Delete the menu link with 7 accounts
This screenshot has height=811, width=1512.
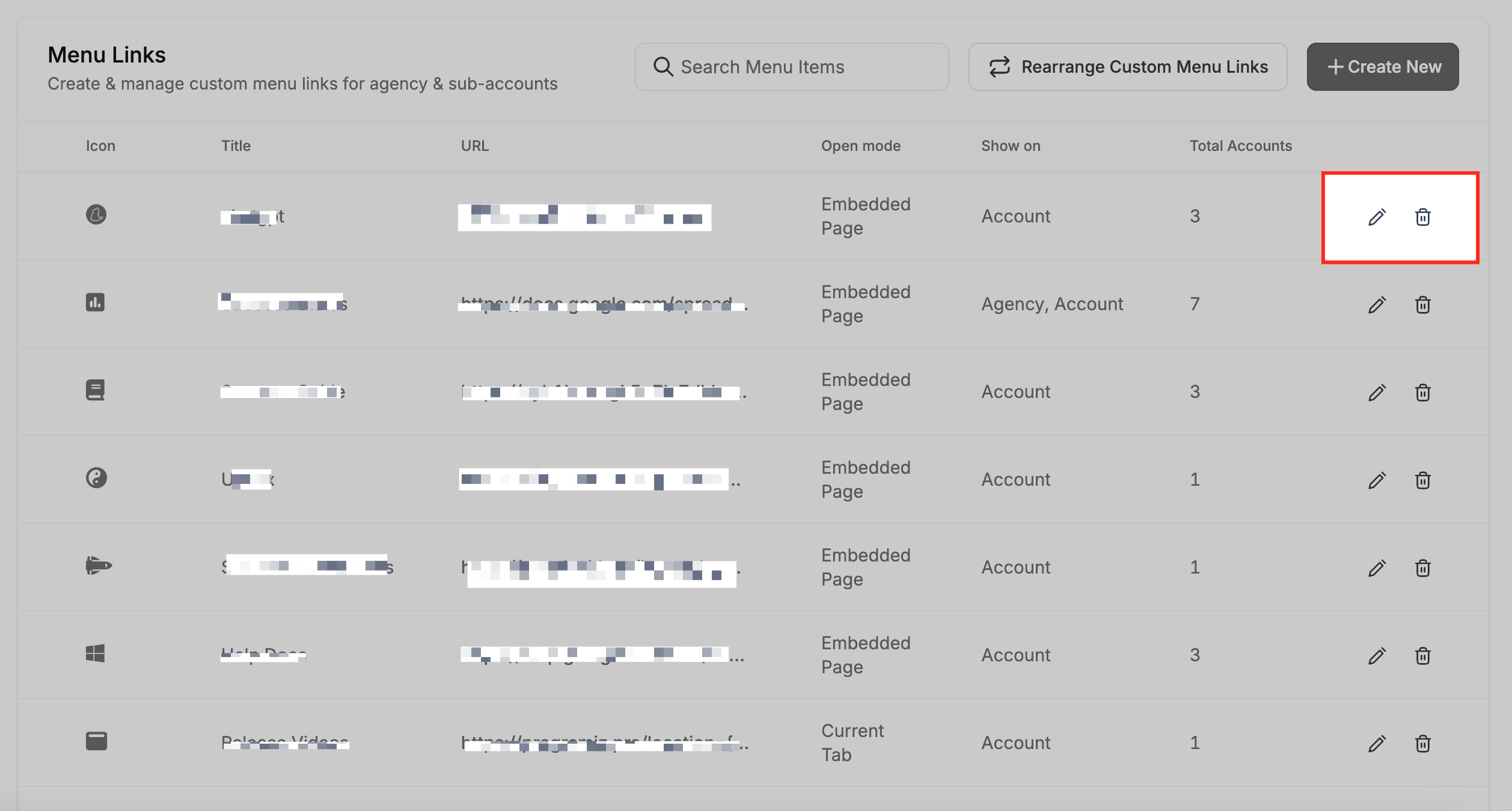click(1422, 305)
